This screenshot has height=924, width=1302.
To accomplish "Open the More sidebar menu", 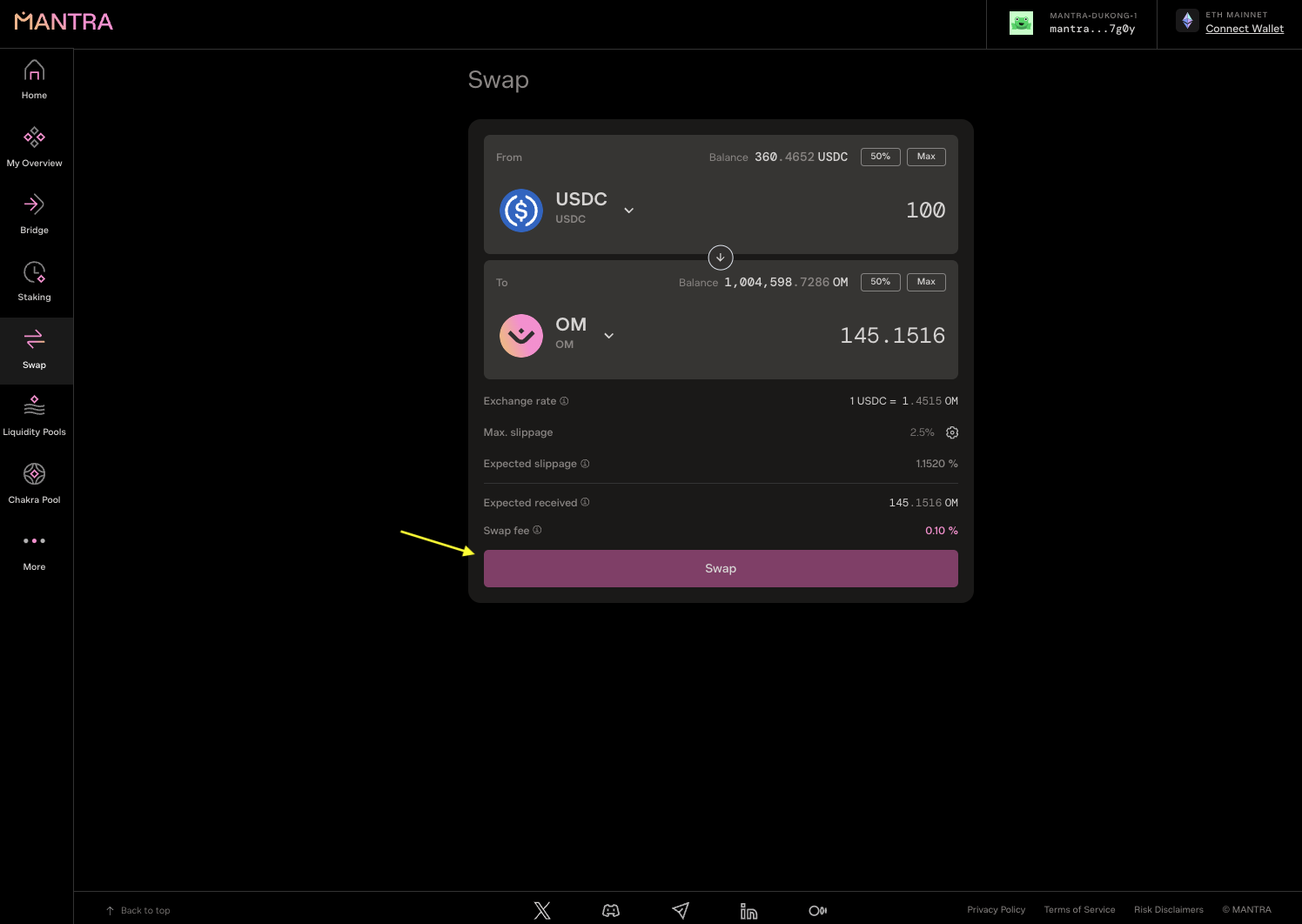I will coord(34,551).
